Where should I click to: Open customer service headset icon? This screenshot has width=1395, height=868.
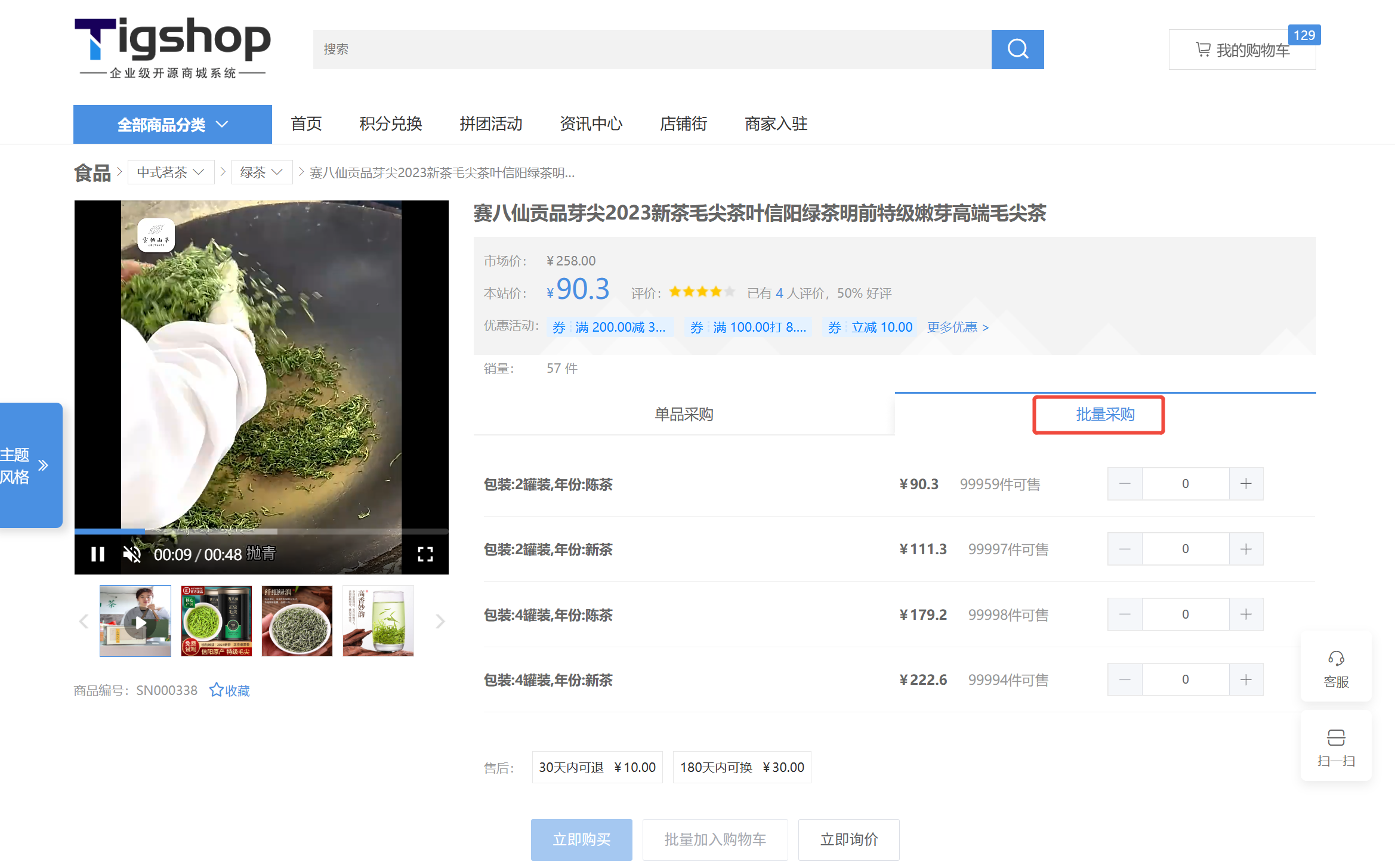pyautogui.click(x=1335, y=659)
